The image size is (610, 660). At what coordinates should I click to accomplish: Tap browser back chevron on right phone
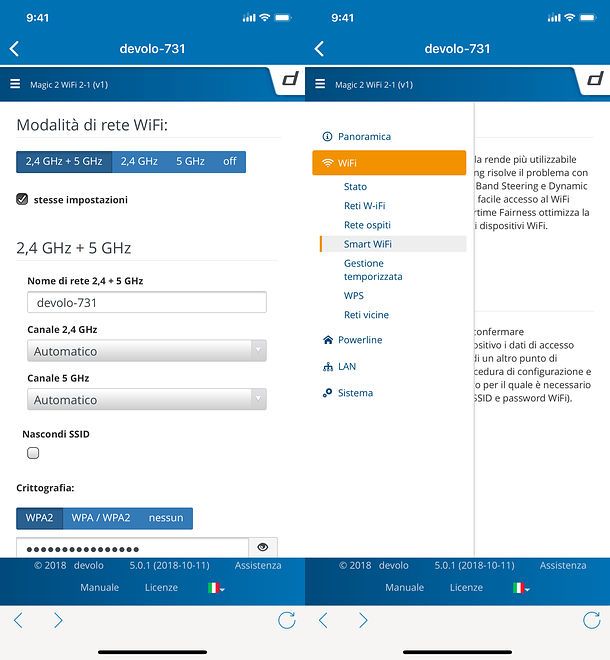point(323,620)
